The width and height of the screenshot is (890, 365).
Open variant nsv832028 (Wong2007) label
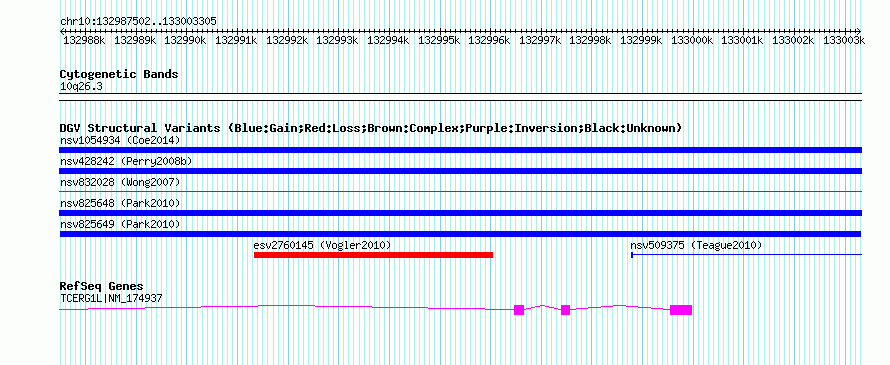click(120, 182)
